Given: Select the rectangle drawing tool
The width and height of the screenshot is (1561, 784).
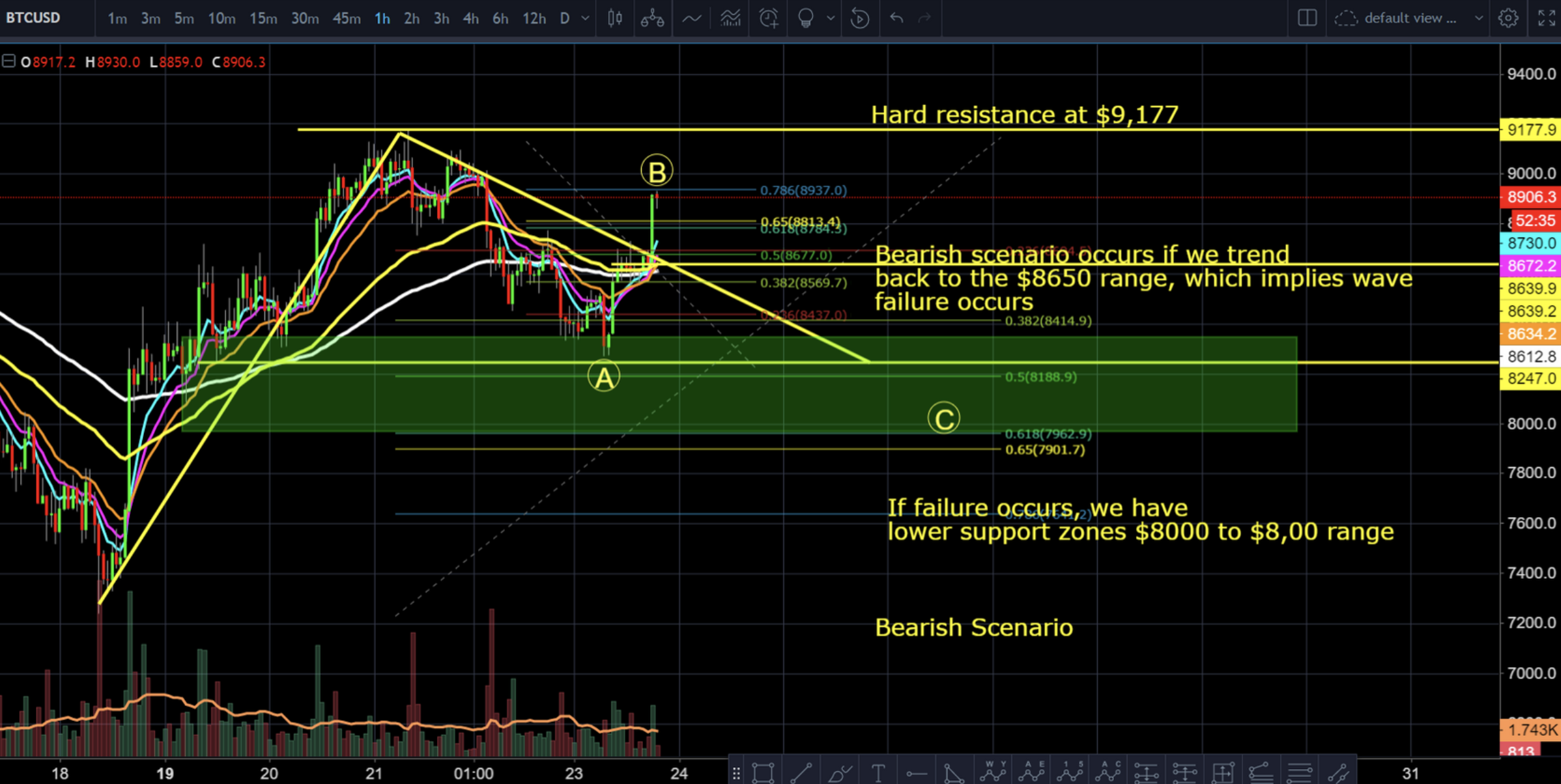Looking at the screenshot, I should 763,773.
